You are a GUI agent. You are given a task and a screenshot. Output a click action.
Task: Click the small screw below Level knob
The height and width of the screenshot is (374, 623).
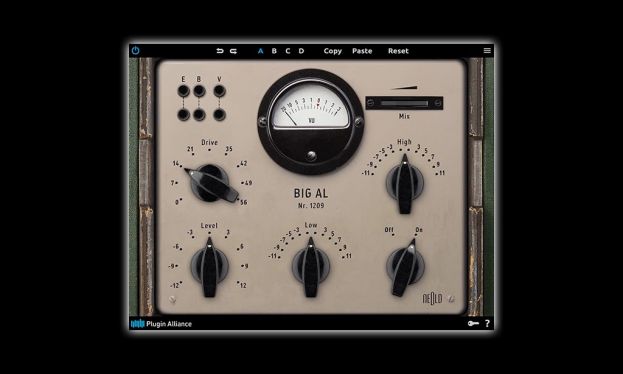click(172, 300)
